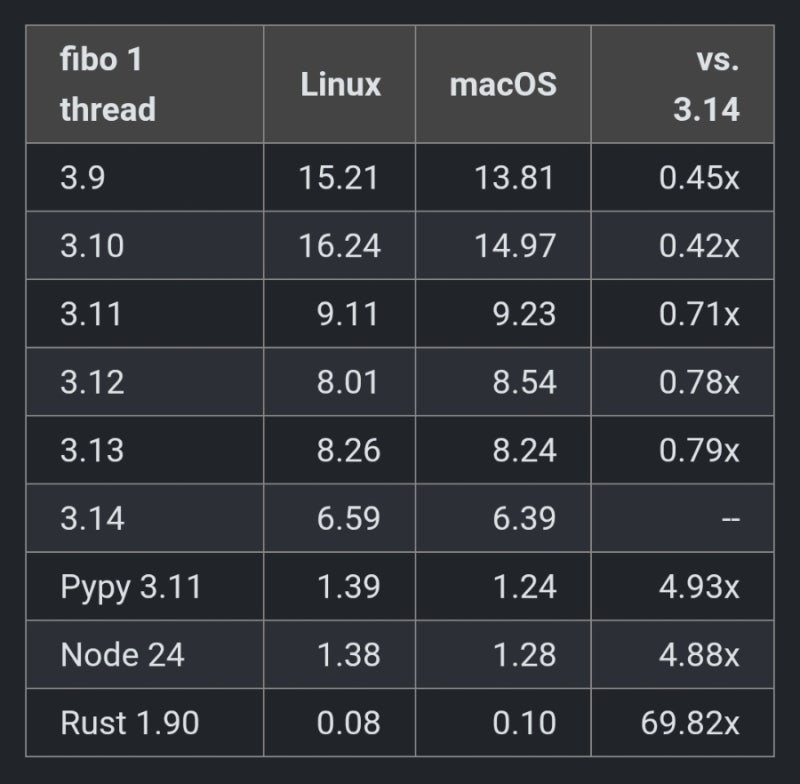This screenshot has width=800, height=784.
Task: Click the "fibo 1 thread" header cell
Action: (108, 84)
